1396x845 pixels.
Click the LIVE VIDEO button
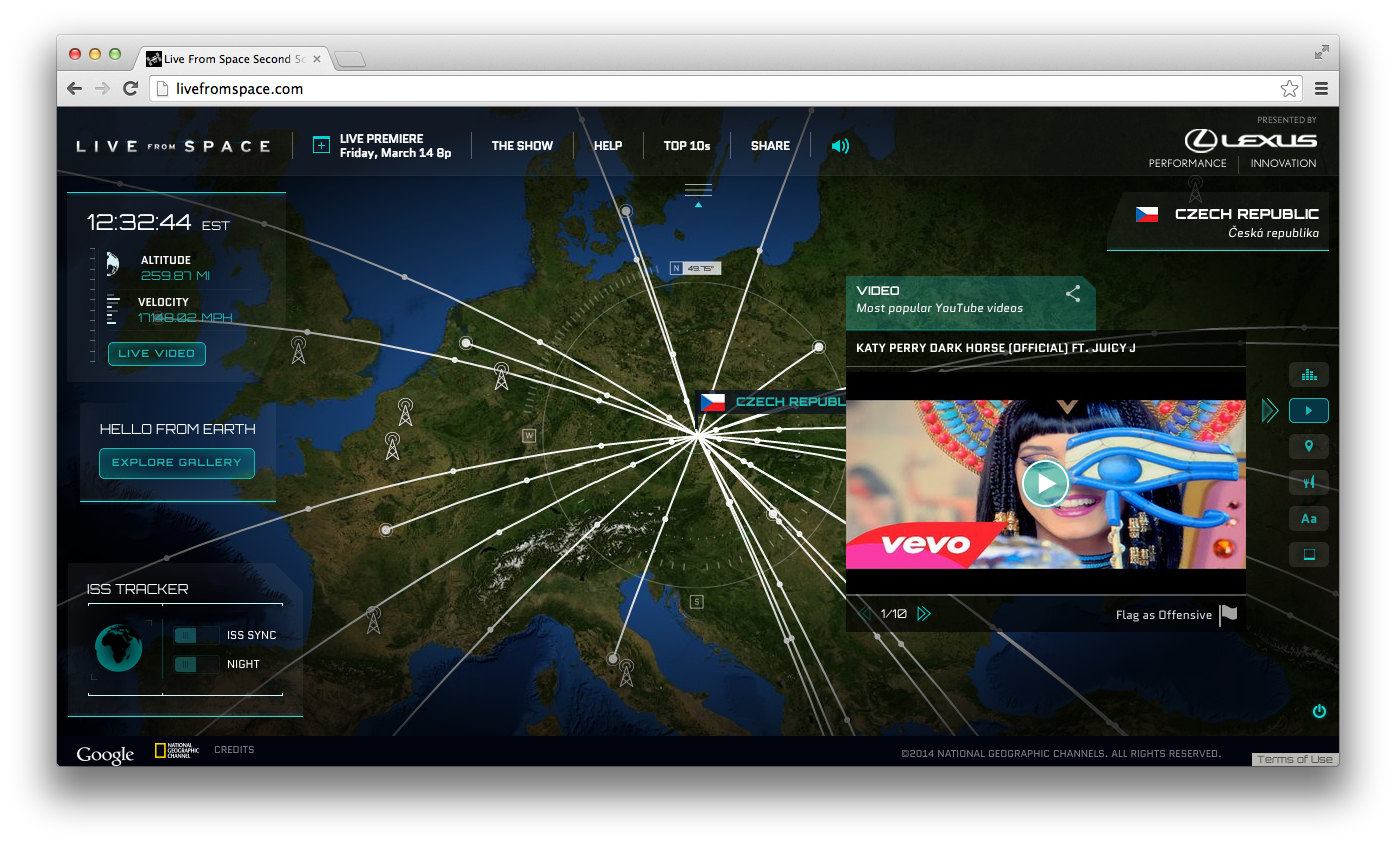(x=157, y=353)
